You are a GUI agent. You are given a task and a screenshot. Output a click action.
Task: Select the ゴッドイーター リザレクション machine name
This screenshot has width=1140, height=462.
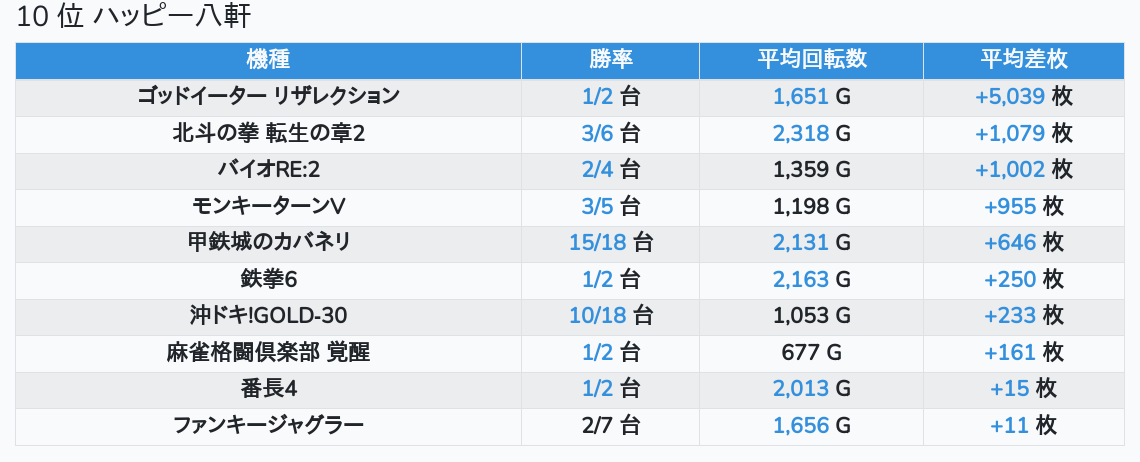click(x=268, y=96)
